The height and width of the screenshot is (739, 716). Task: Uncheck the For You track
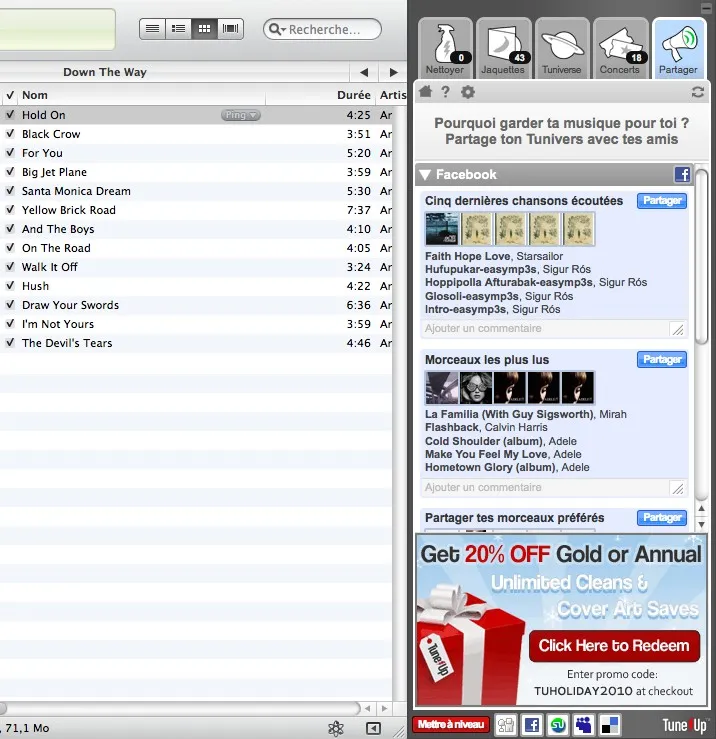[10, 152]
